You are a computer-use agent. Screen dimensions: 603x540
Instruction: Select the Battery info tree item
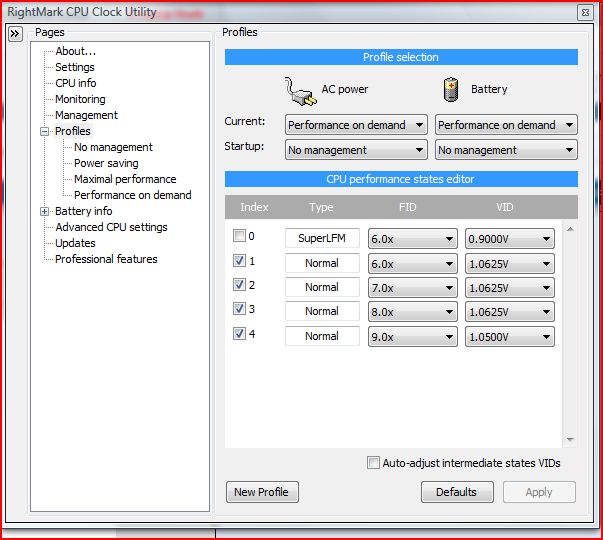[83, 211]
